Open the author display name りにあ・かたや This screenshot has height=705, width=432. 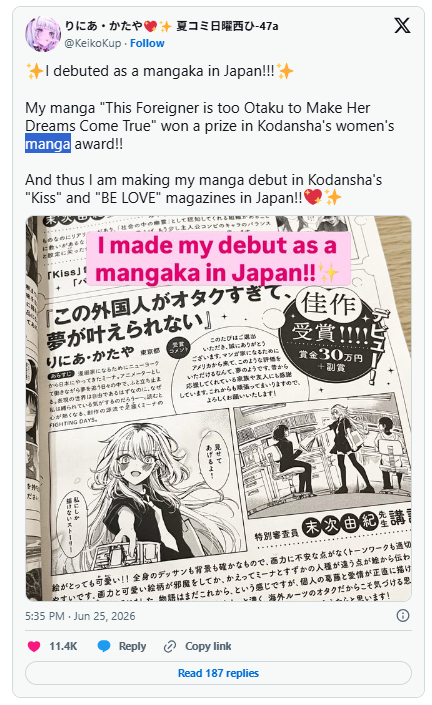pos(104,26)
